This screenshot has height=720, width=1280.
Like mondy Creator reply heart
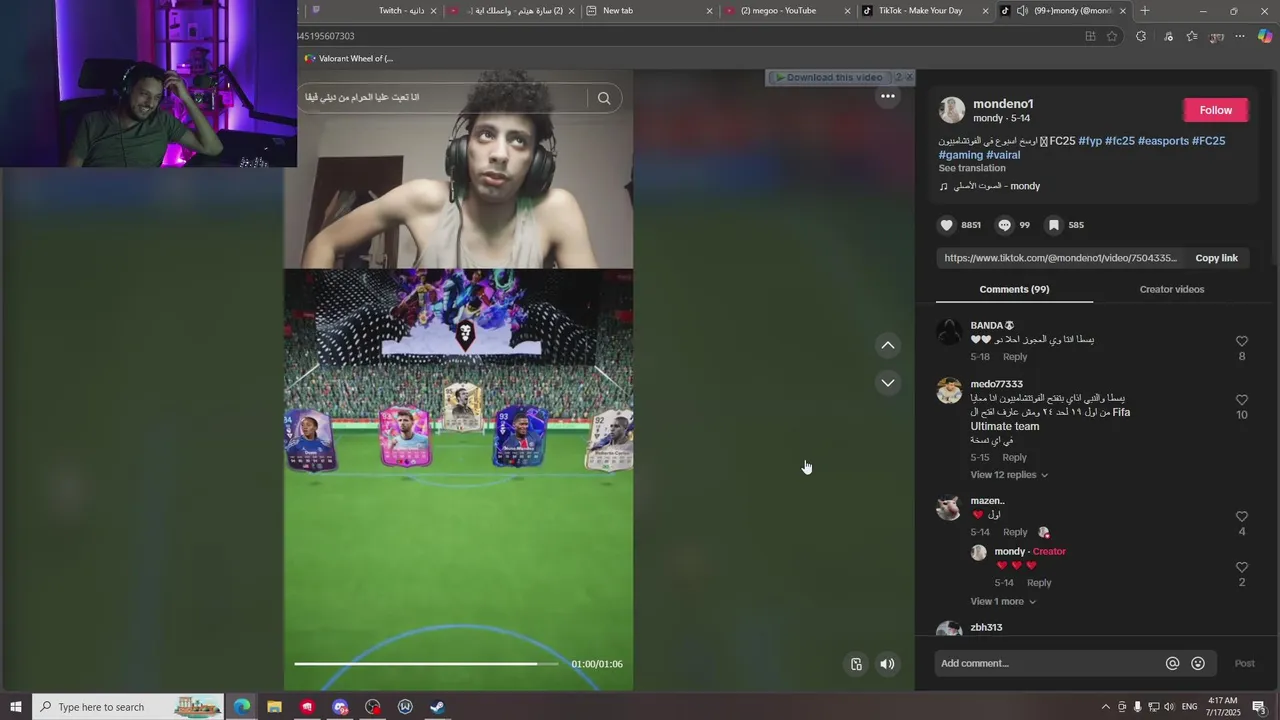[x=1242, y=568]
